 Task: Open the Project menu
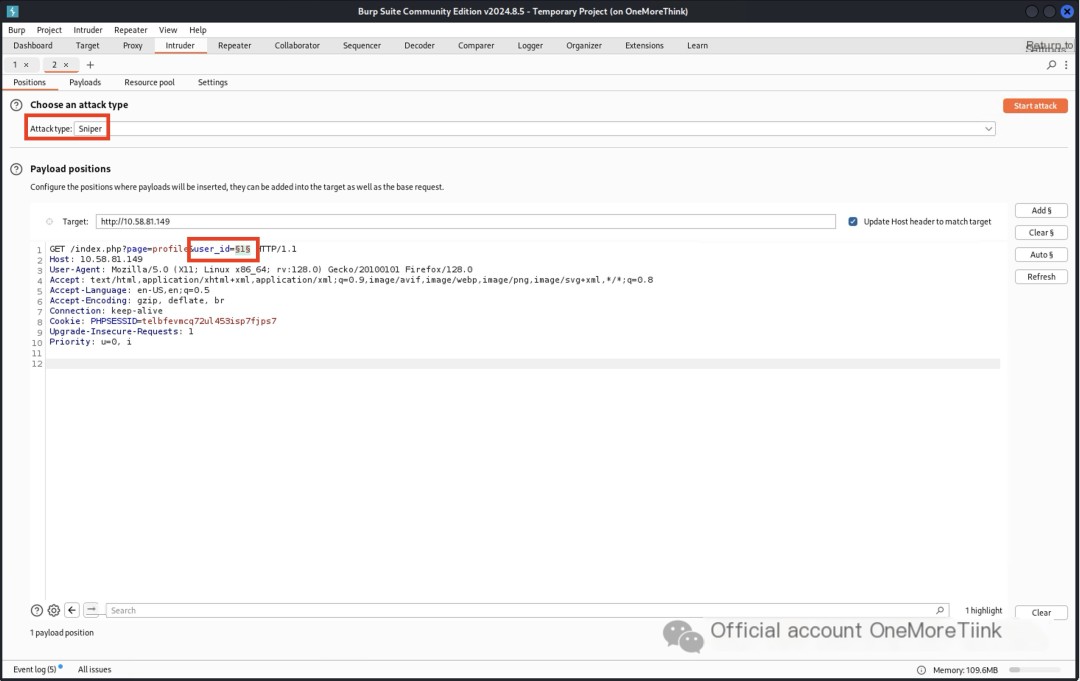click(49, 30)
